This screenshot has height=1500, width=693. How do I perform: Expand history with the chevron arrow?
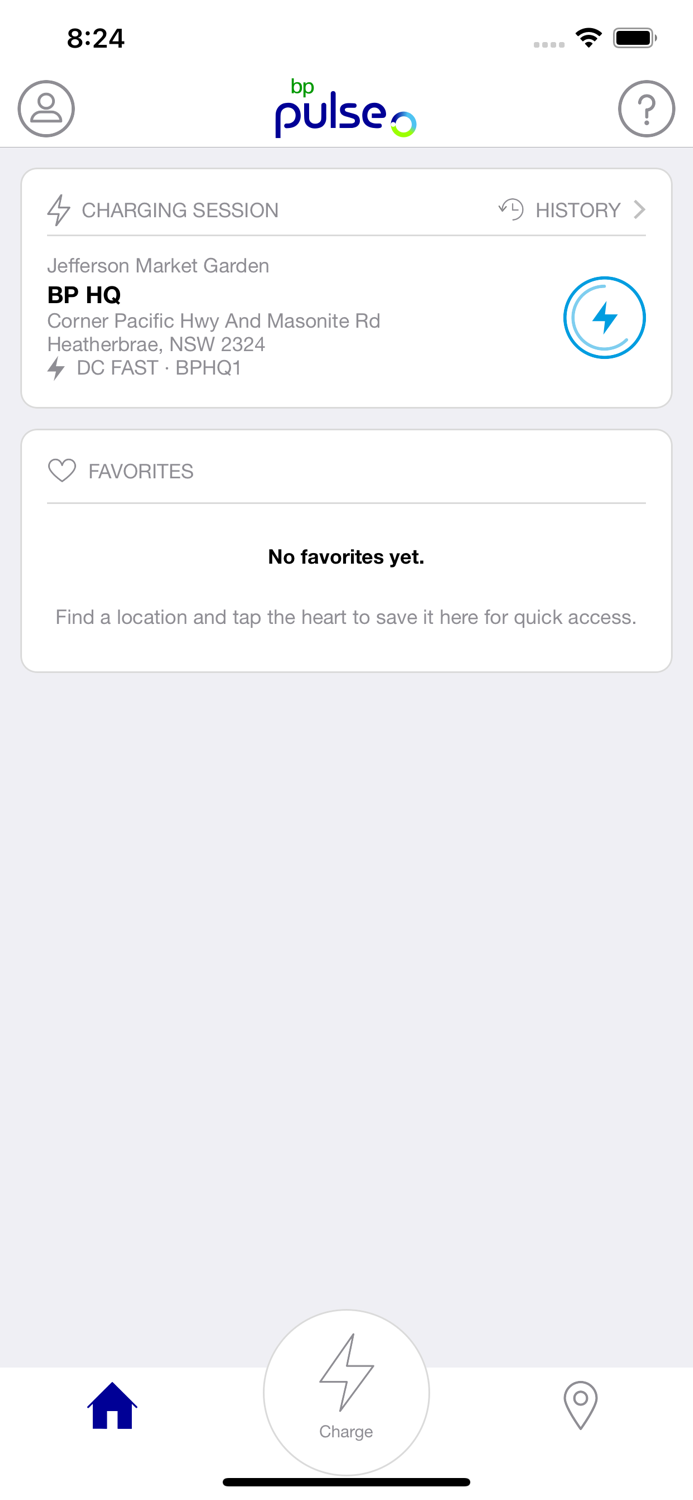coord(639,209)
